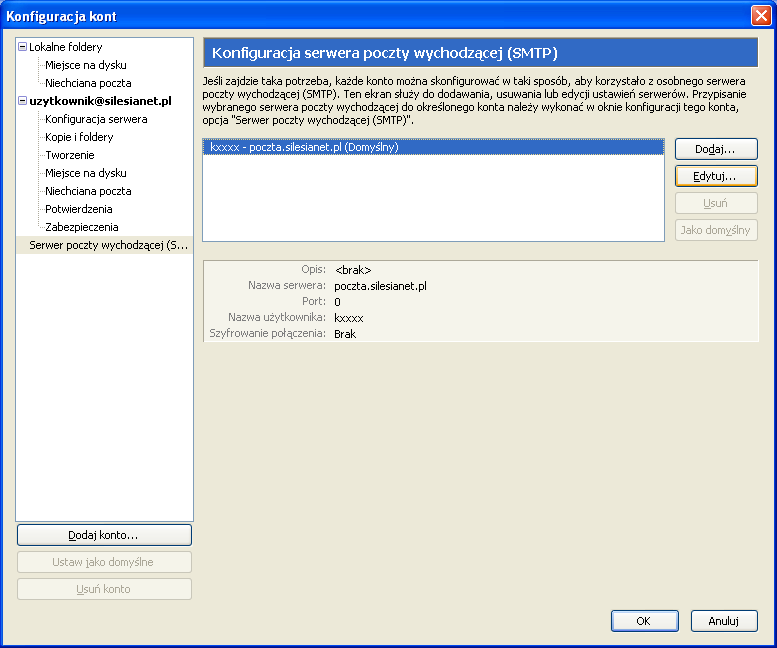This screenshot has height=648, width=777.
Task: Click the Dodaj konto... button
Action: pos(104,535)
